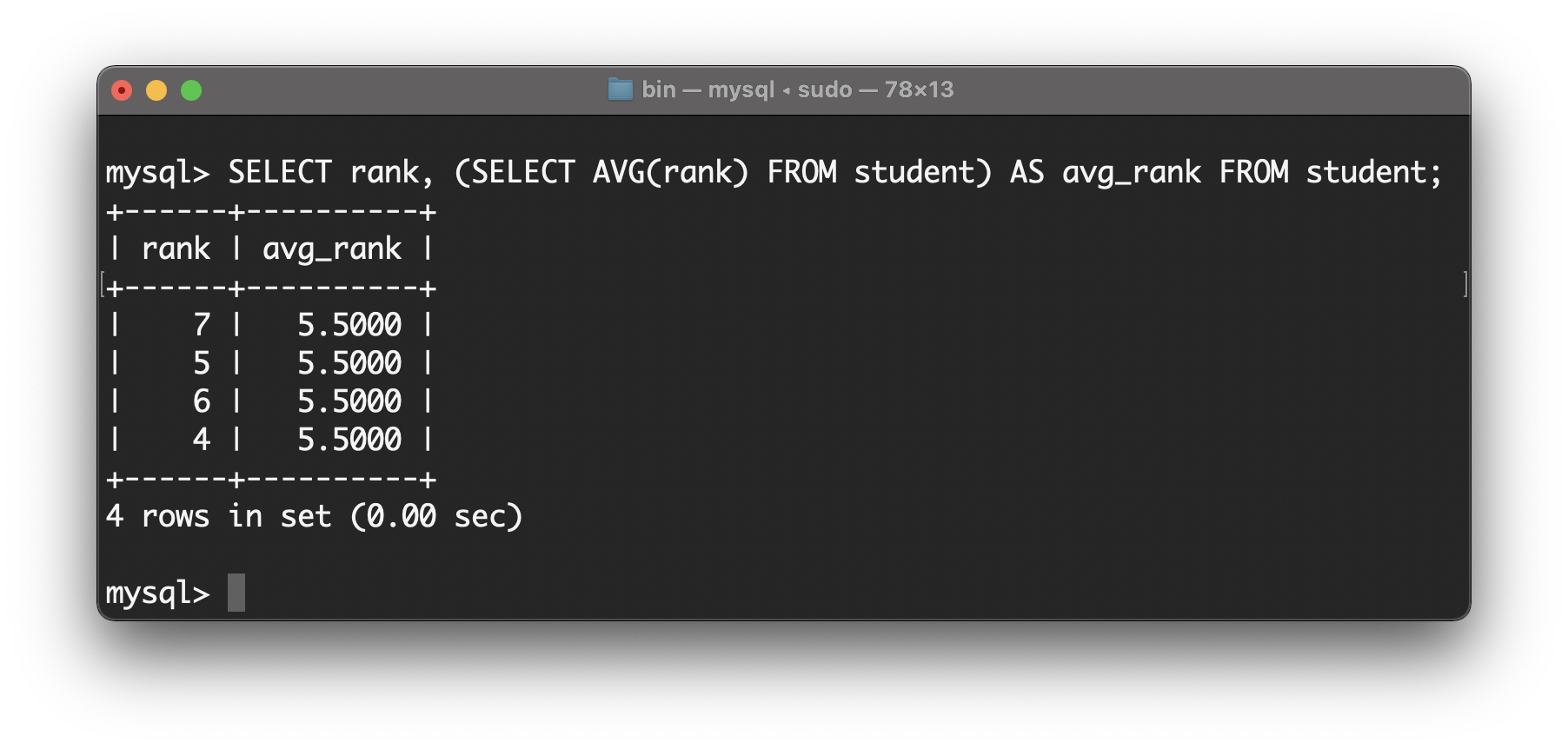Click the AVG(rank) function text
1568x749 pixels.
click(x=670, y=172)
